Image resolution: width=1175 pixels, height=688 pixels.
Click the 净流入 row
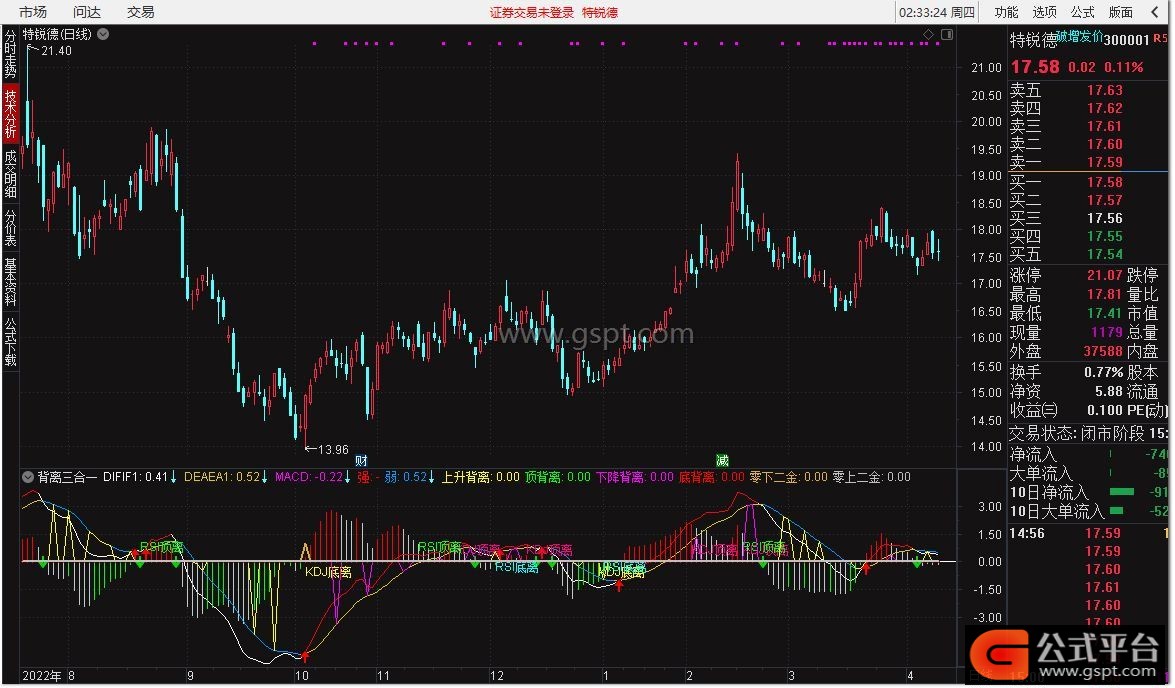pos(1088,454)
